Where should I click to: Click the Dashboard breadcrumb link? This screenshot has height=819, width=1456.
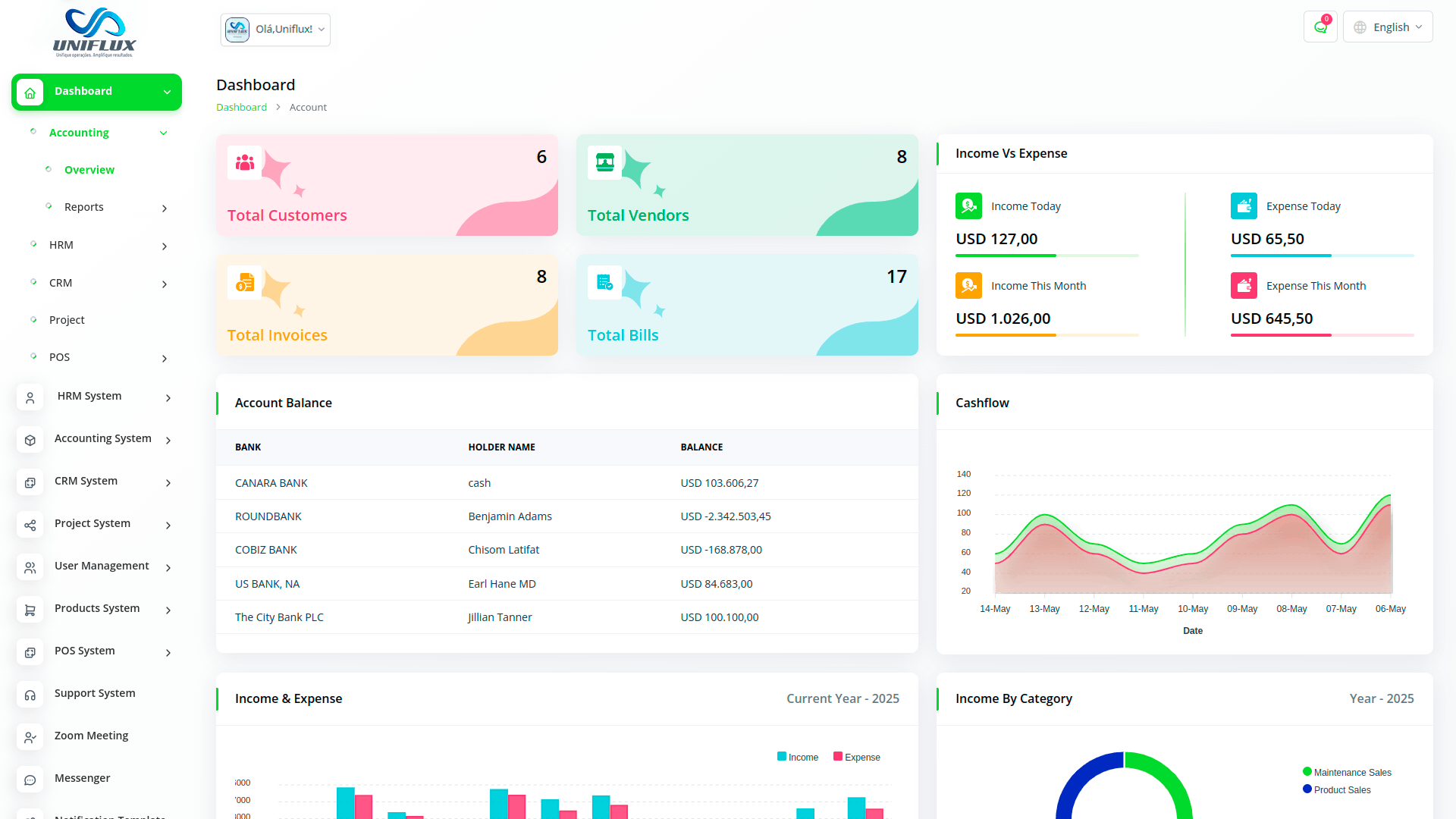[x=241, y=107]
